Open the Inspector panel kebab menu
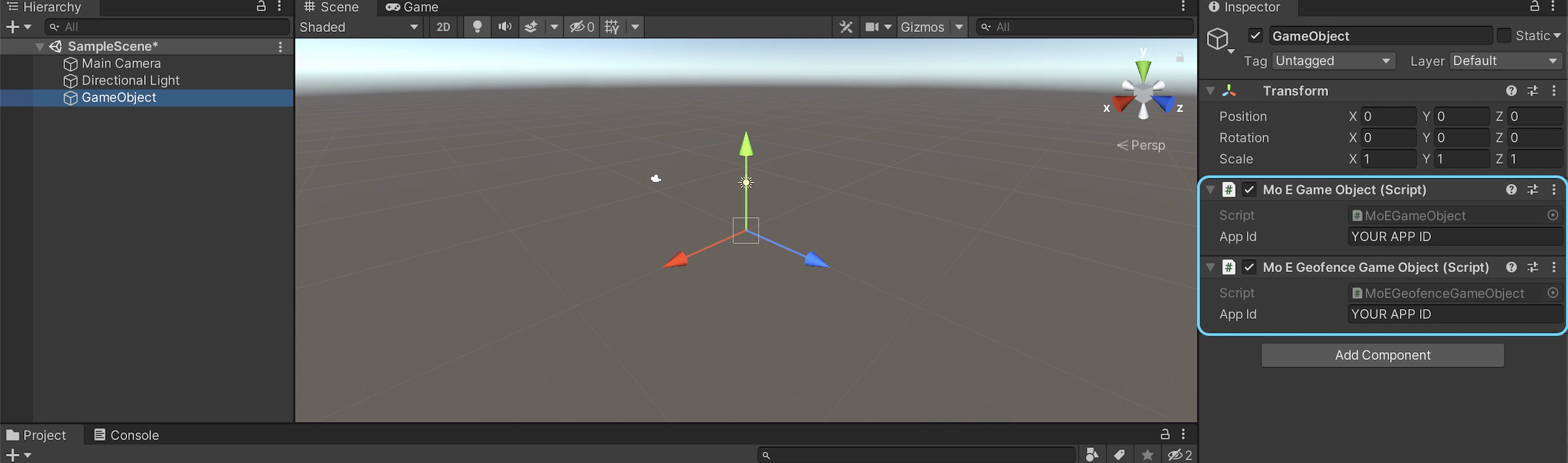 1554,7
